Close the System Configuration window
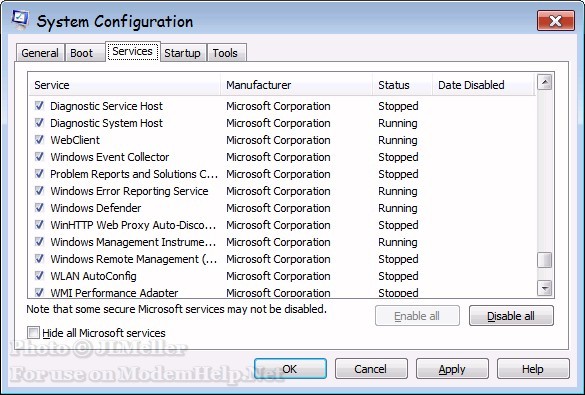Image resolution: width=585 pixels, height=395 pixels. click(x=556, y=21)
